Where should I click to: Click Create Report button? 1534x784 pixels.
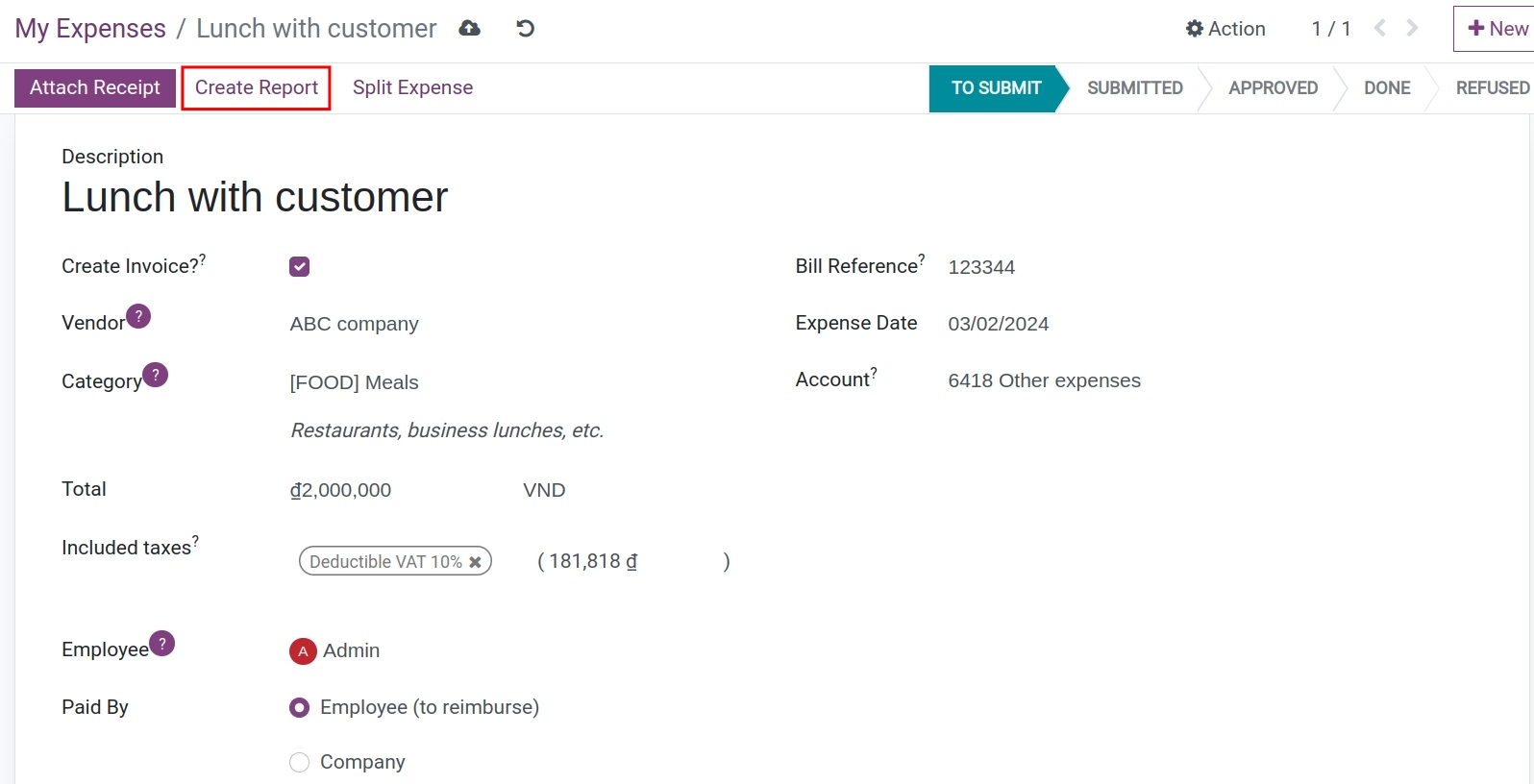click(257, 87)
